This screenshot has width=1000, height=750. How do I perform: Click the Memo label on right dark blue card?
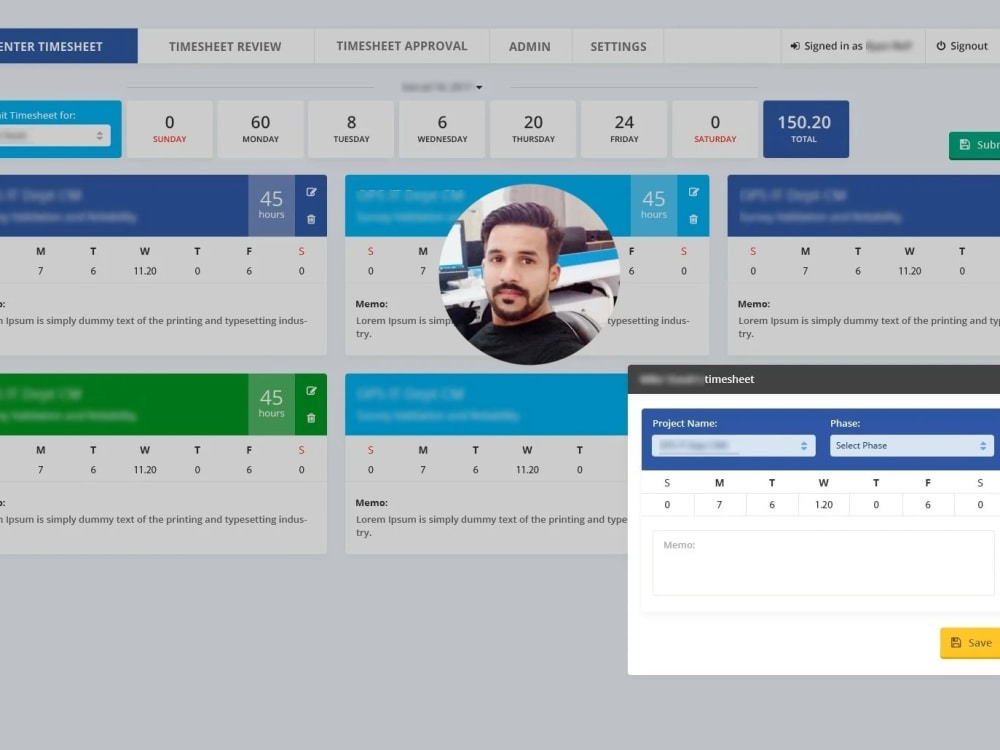tap(754, 304)
